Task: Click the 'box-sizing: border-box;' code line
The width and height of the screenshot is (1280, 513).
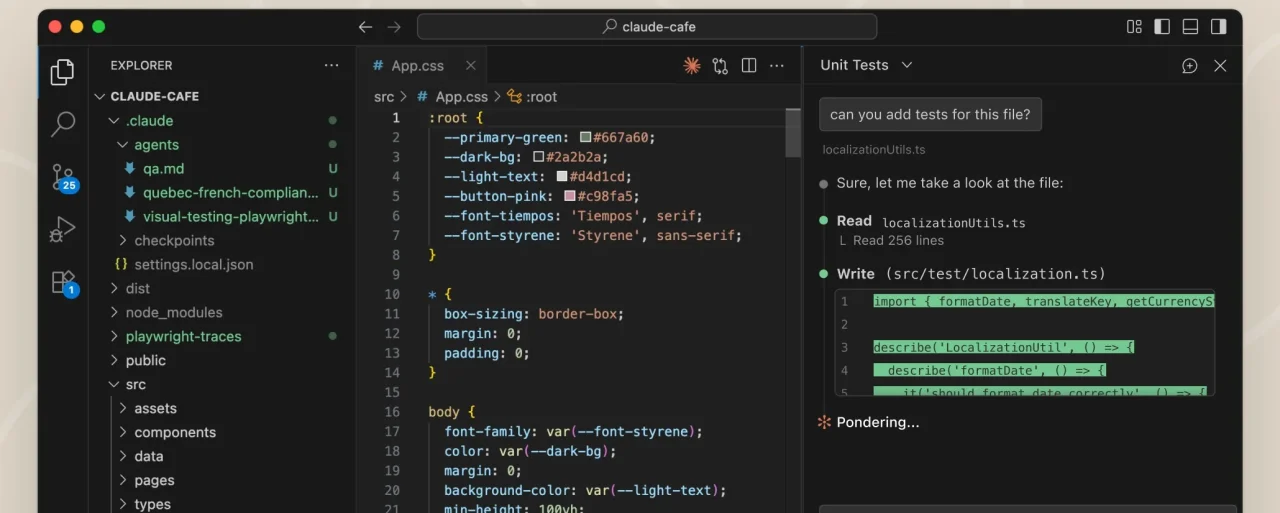Action: coord(534,314)
